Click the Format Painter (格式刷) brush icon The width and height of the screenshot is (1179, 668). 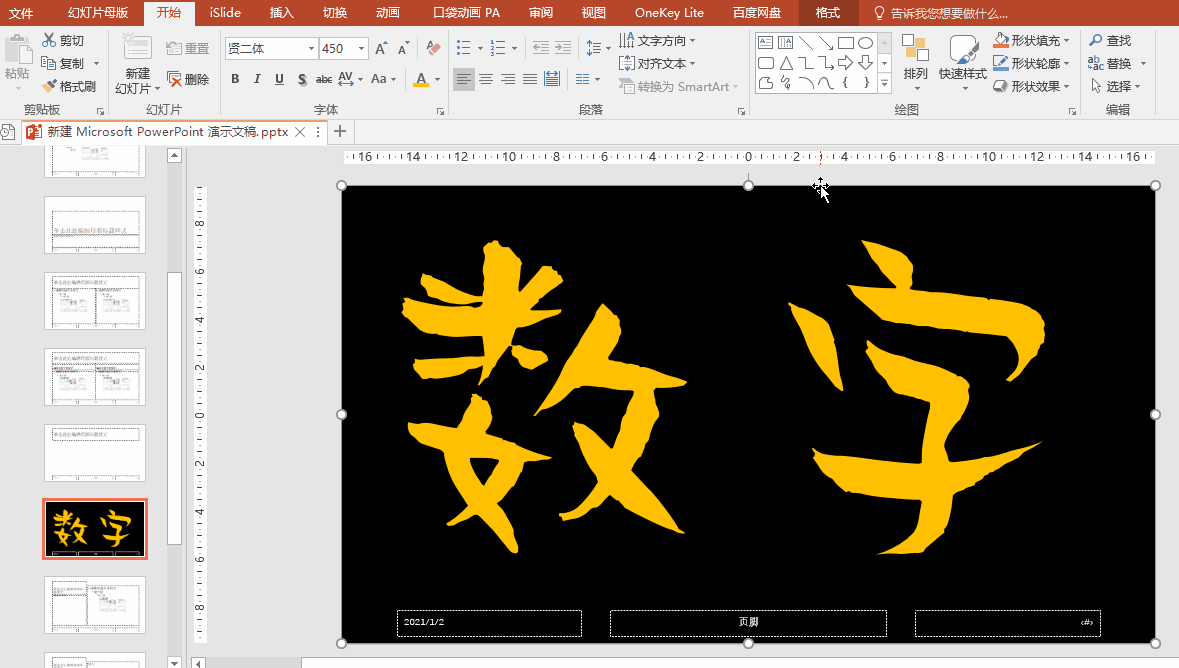pos(50,87)
